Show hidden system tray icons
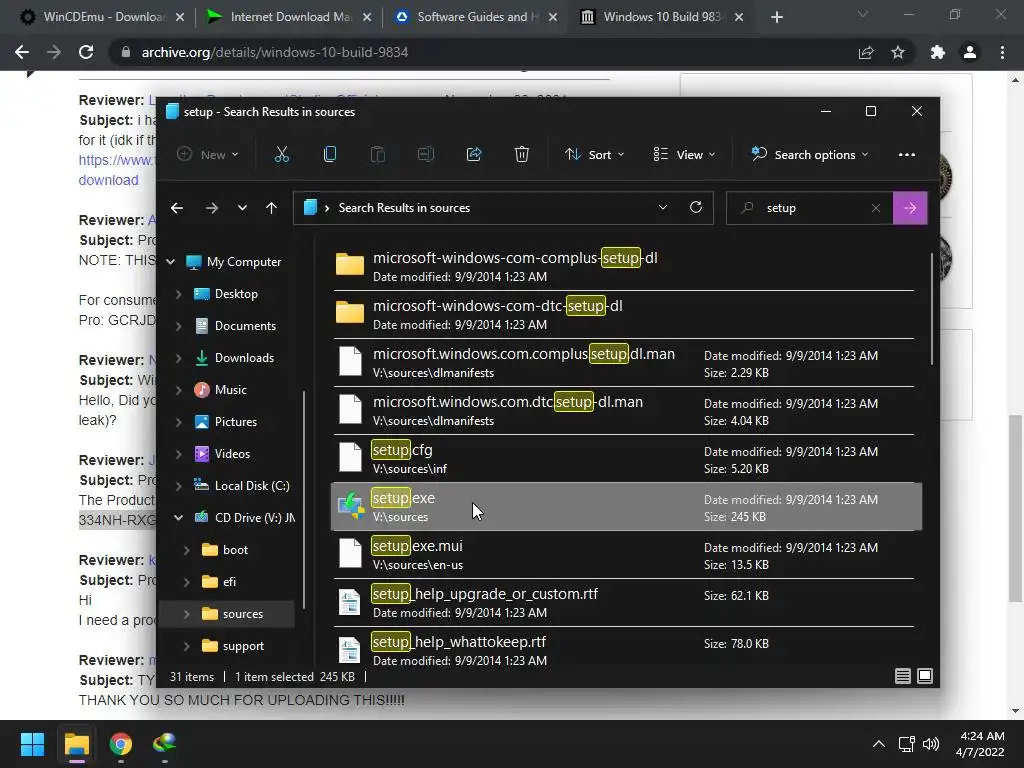Image resolution: width=1024 pixels, height=768 pixels. click(x=879, y=744)
